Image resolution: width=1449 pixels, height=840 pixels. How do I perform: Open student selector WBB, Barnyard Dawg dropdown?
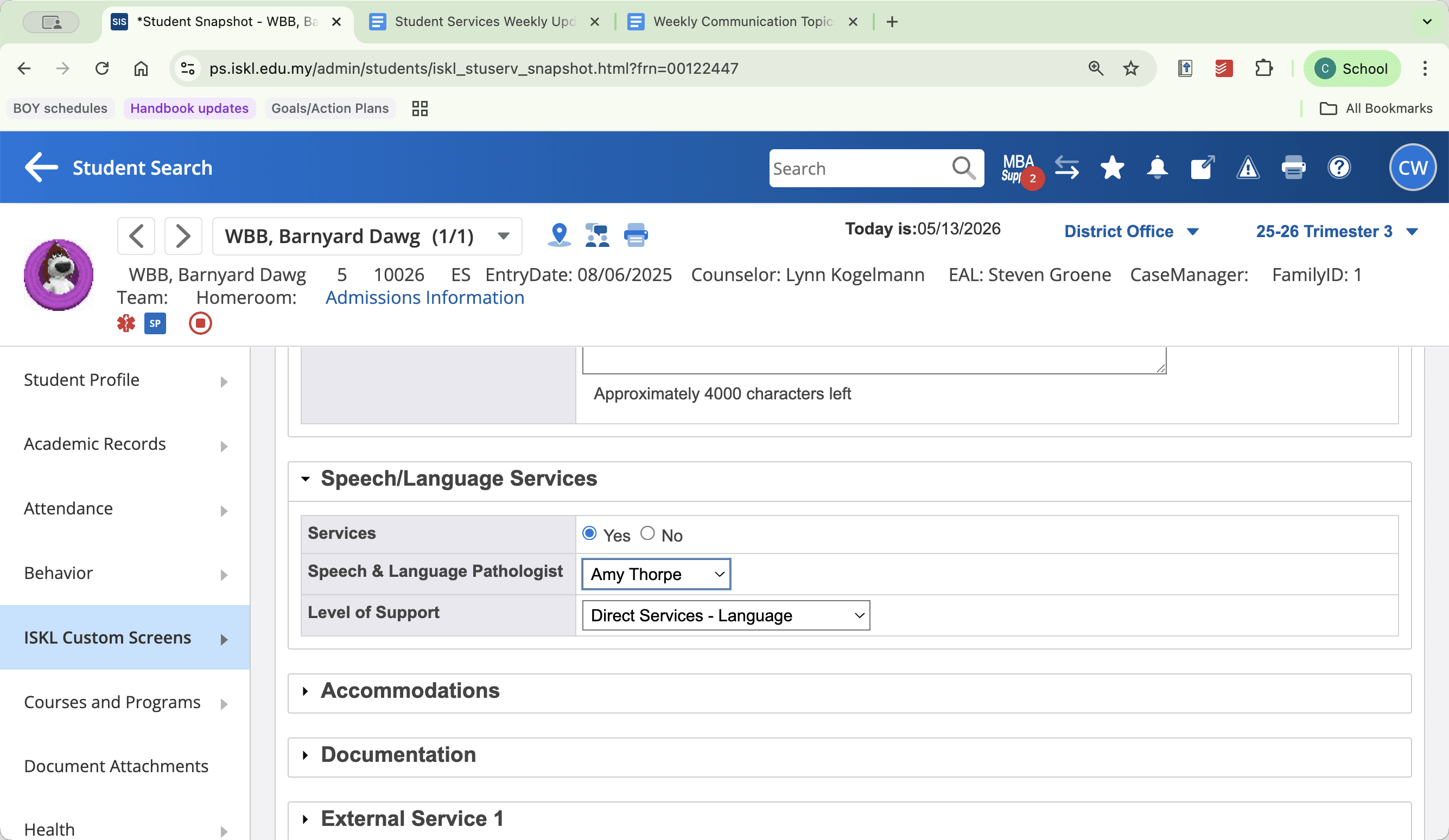[367, 236]
